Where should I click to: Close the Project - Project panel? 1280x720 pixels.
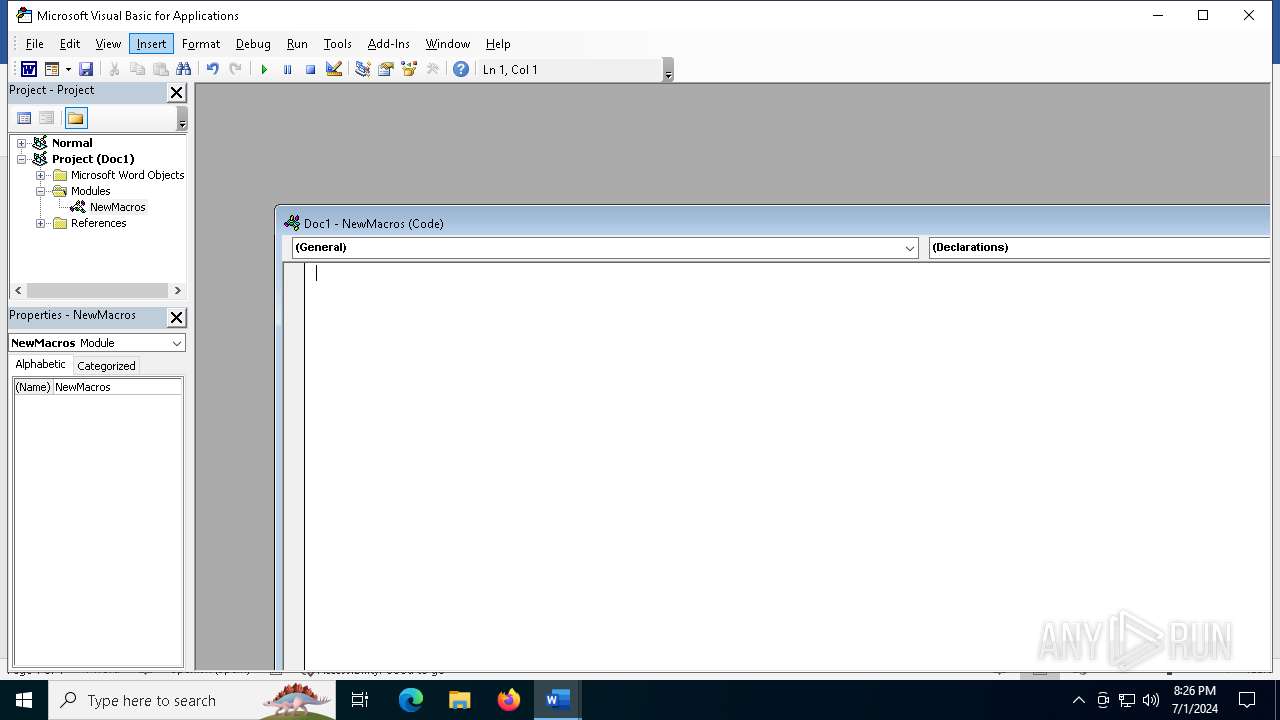(176, 92)
